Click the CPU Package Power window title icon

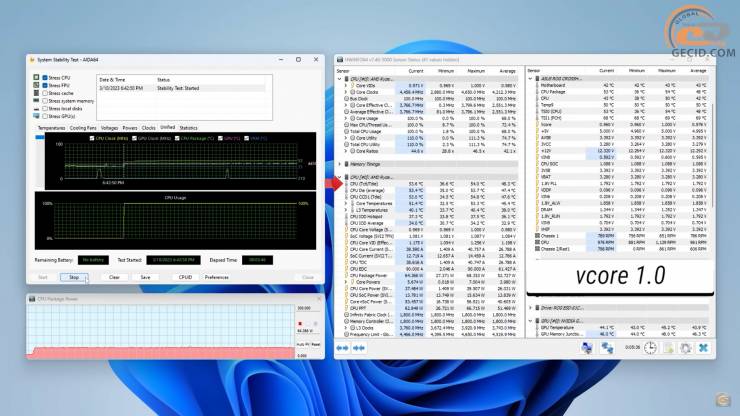point(32,299)
